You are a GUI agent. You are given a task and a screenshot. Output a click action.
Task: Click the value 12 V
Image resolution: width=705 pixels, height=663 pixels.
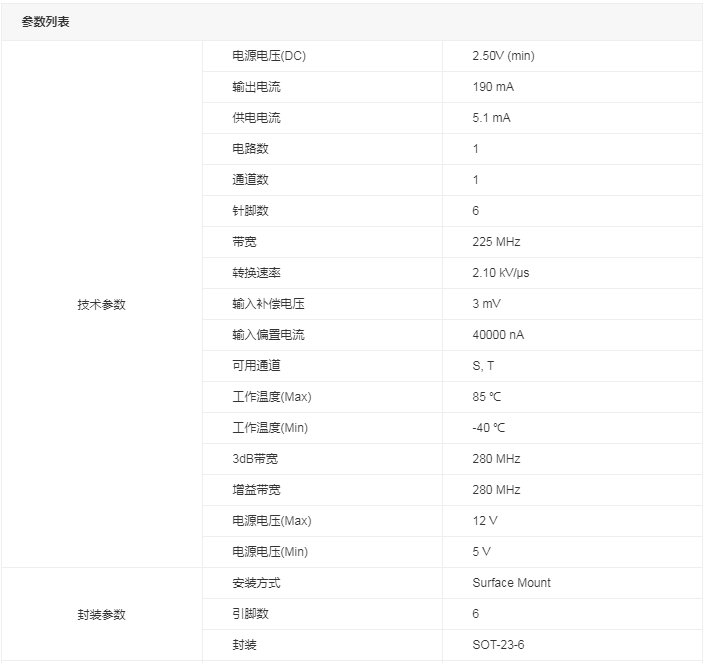click(485, 521)
